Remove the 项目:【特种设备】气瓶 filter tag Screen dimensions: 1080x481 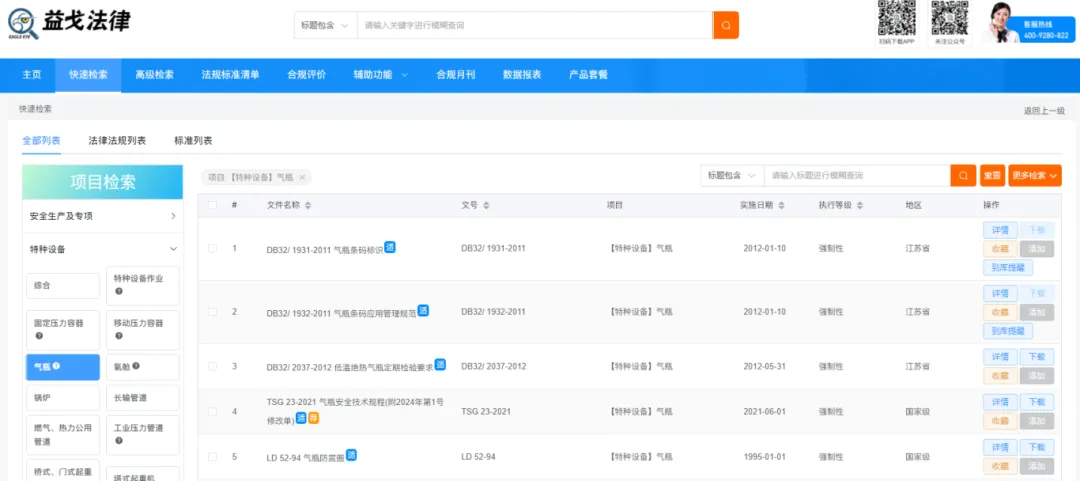click(302, 177)
